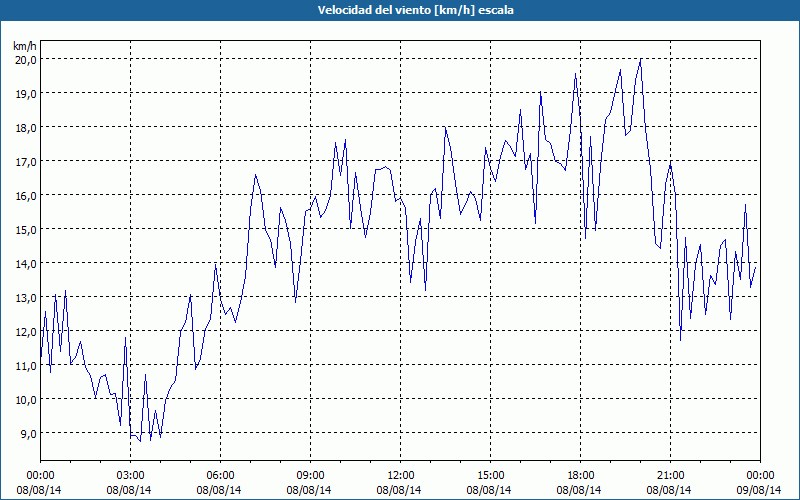Click the '18:00' time label on x-axis
800x500 pixels.
tap(581, 476)
